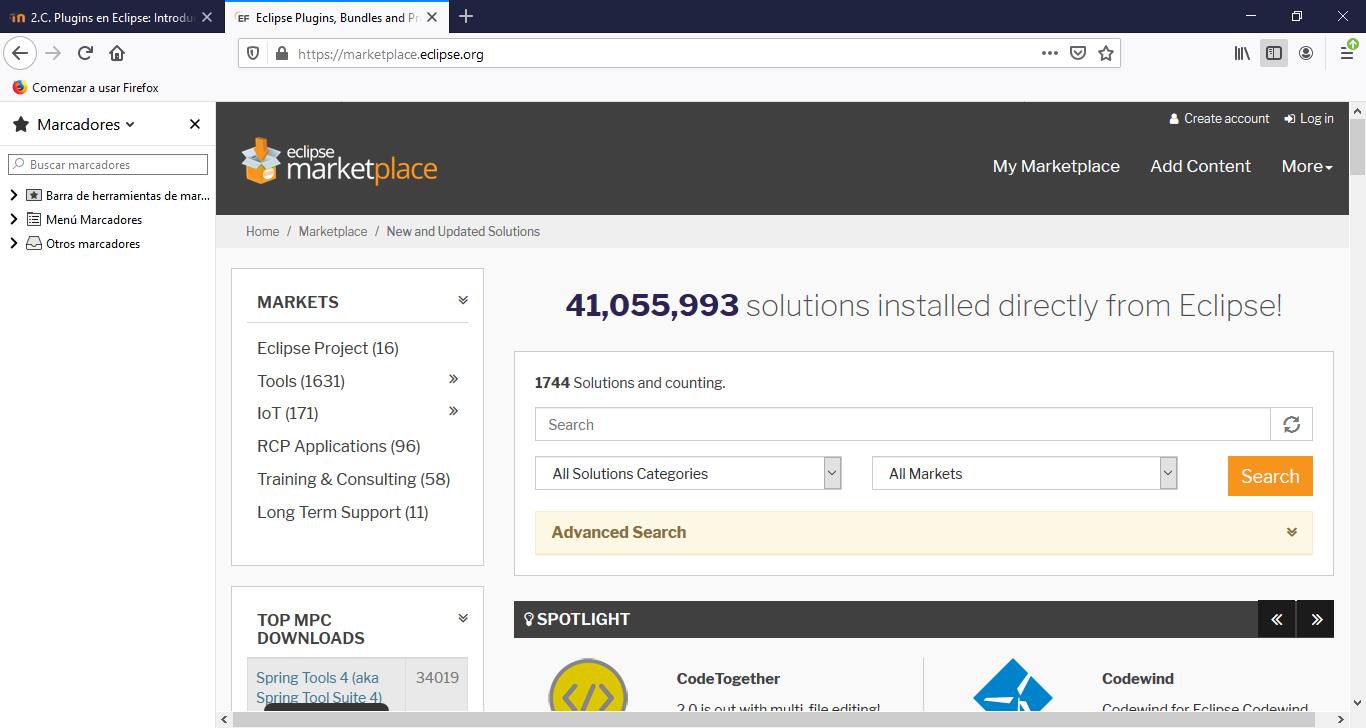Collapse the MARKETS panel chevron
This screenshot has height=728, width=1366.
(463, 300)
